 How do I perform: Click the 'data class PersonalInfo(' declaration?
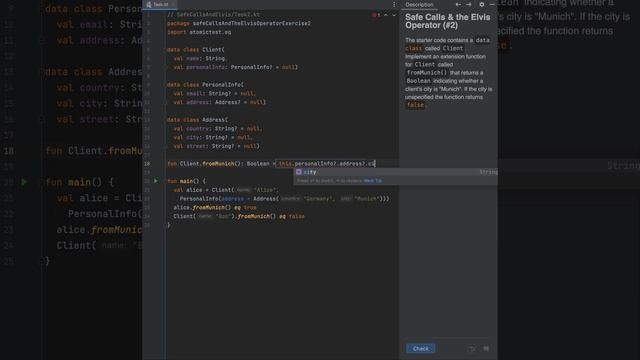205,85
